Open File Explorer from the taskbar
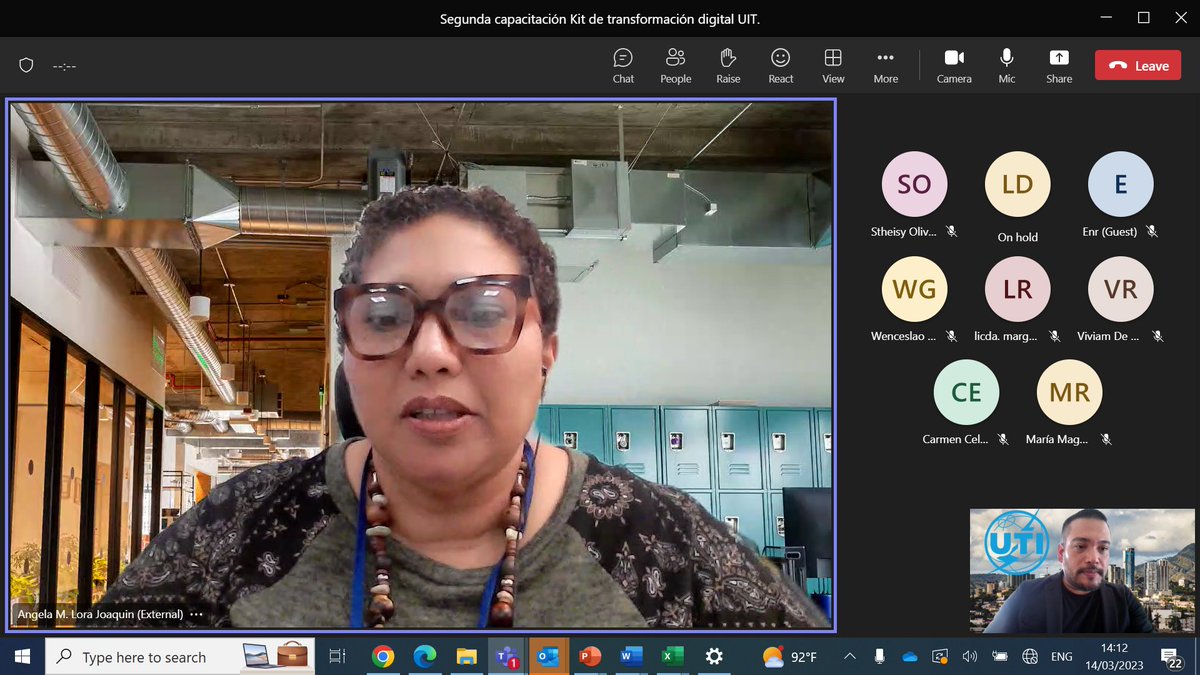 466,657
